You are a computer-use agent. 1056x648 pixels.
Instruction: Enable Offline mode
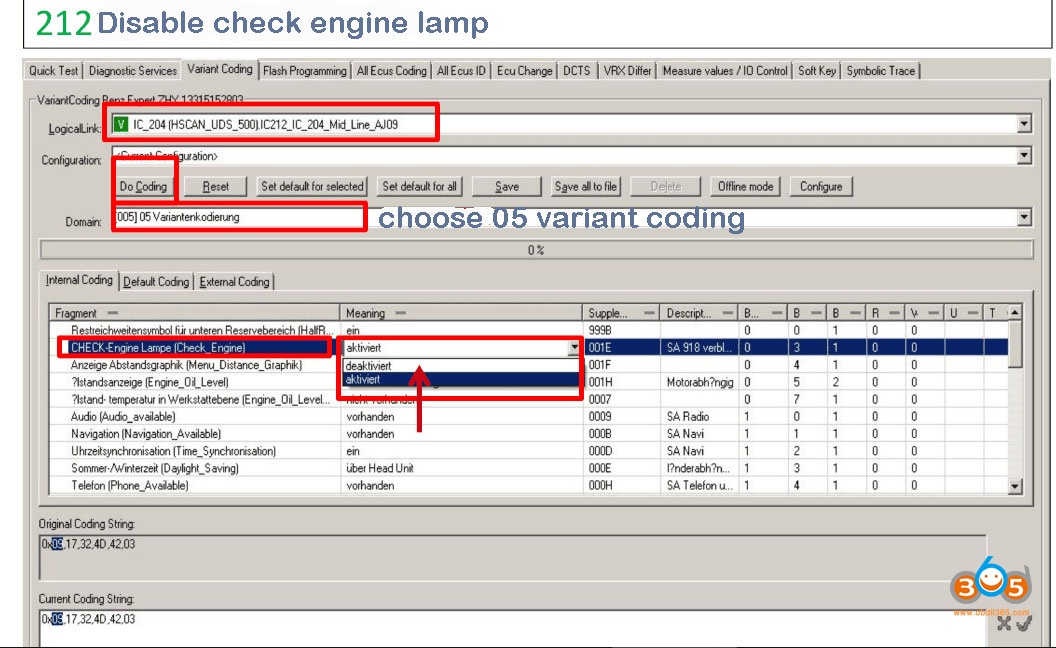pos(745,186)
